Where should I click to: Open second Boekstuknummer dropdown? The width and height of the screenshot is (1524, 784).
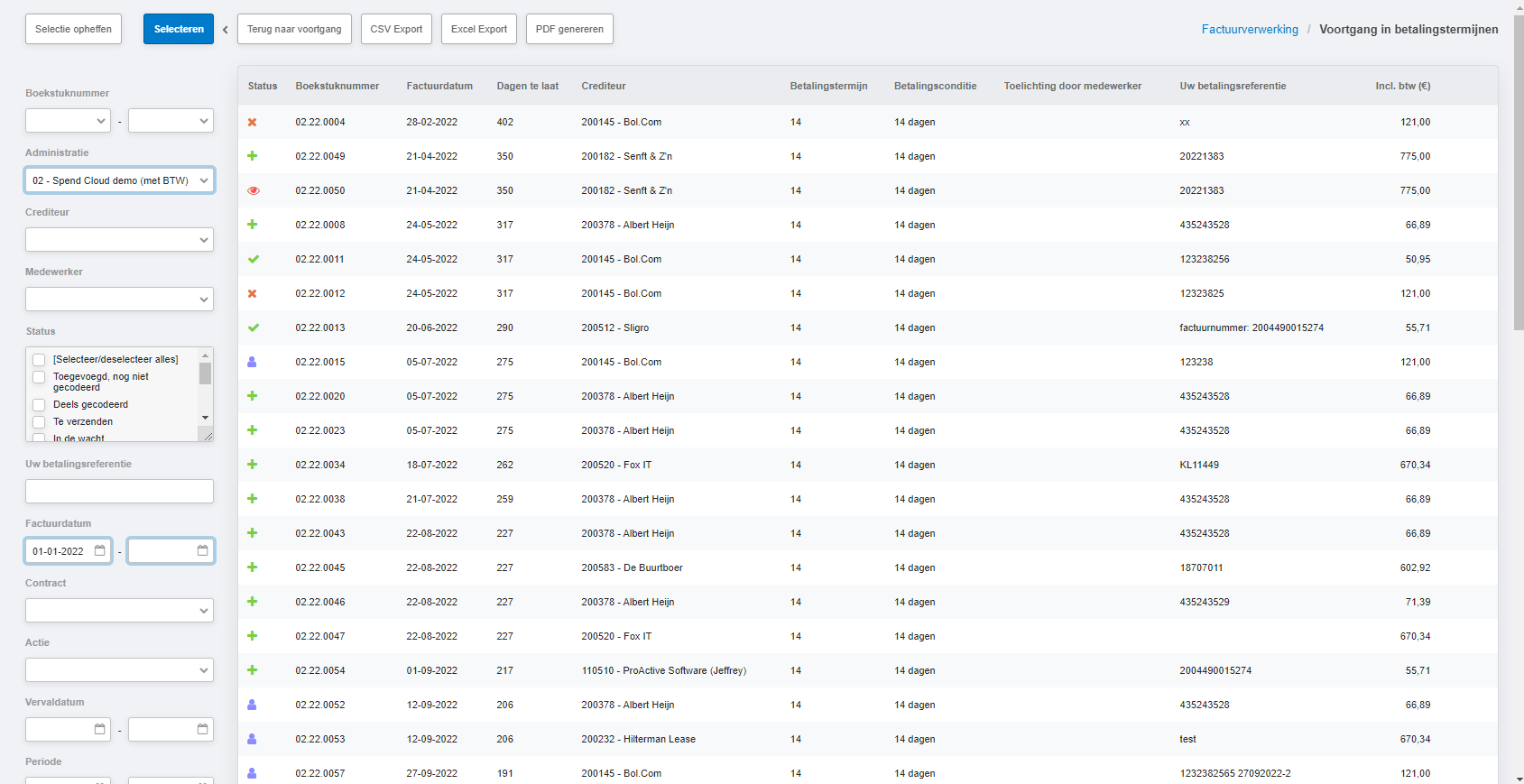tap(171, 121)
